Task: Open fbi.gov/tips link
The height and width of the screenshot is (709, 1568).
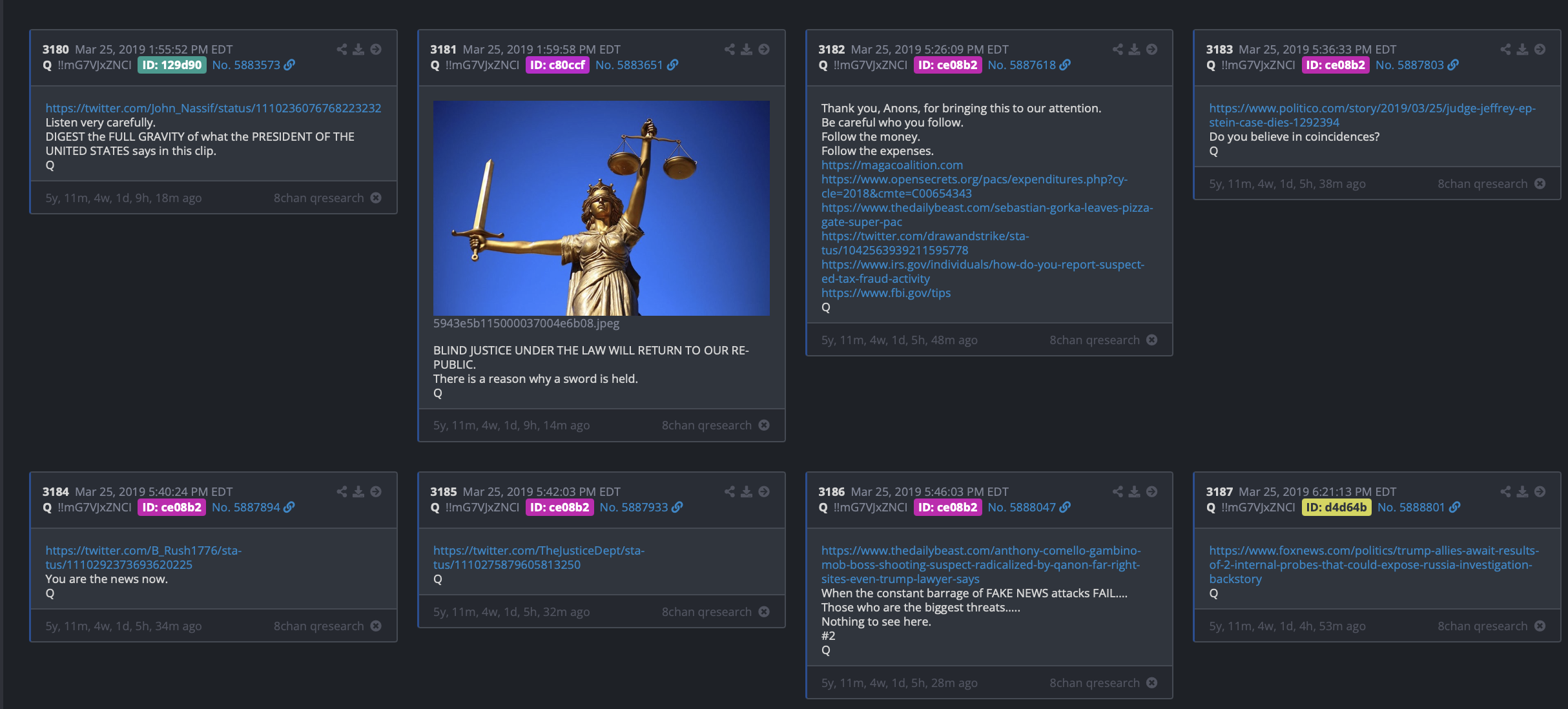Action: tap(886, 293)
